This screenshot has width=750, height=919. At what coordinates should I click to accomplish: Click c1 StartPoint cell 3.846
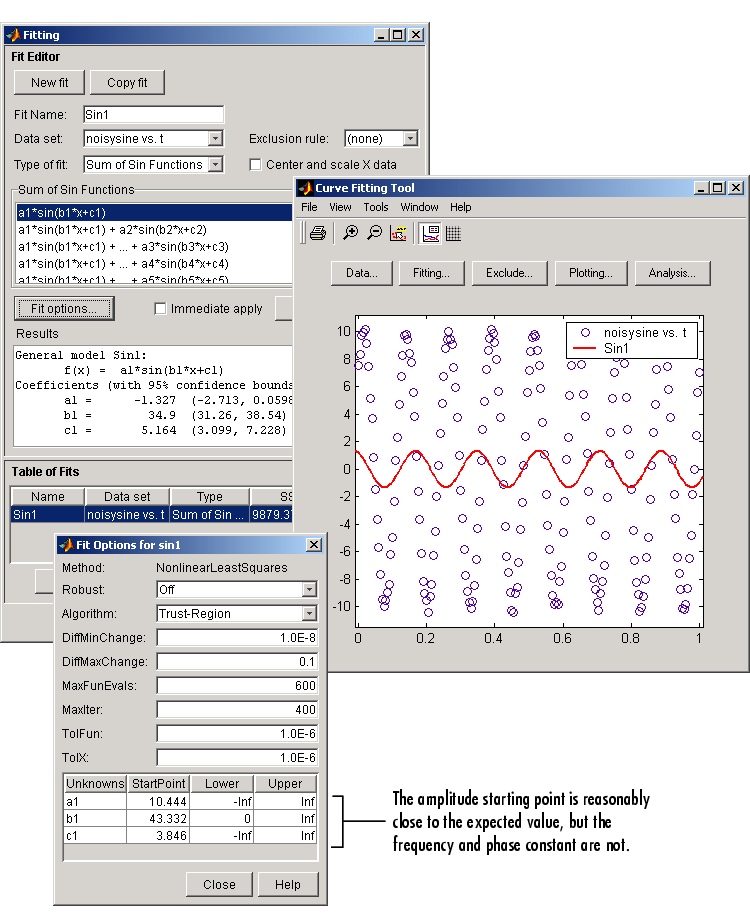pos(158,835)
